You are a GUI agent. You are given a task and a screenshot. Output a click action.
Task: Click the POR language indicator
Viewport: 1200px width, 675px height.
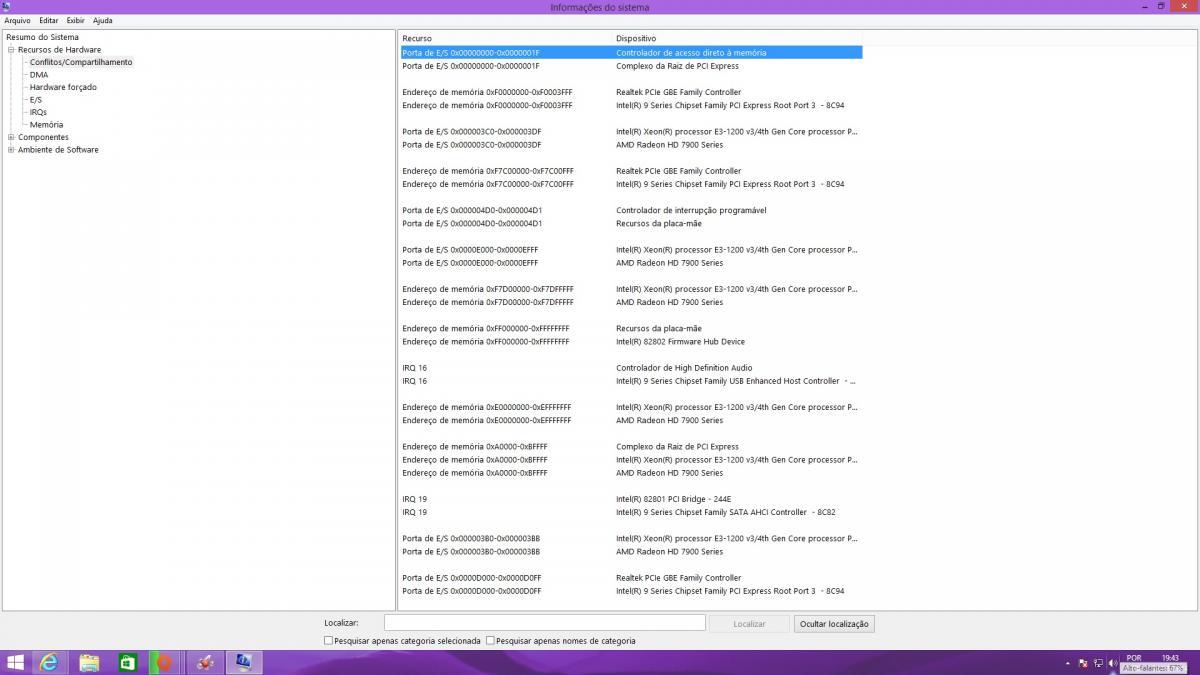click(x=1134, y=658)
